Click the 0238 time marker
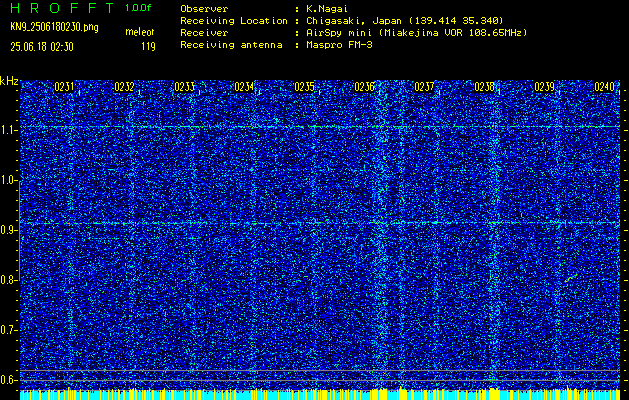This screenshot has height=400, width=629. pos(484,87)
